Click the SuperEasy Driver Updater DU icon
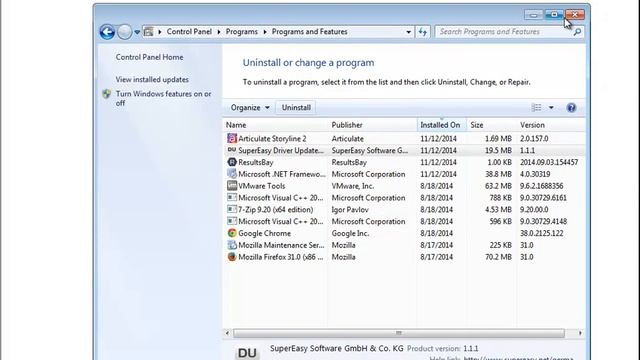 (232, 150)
